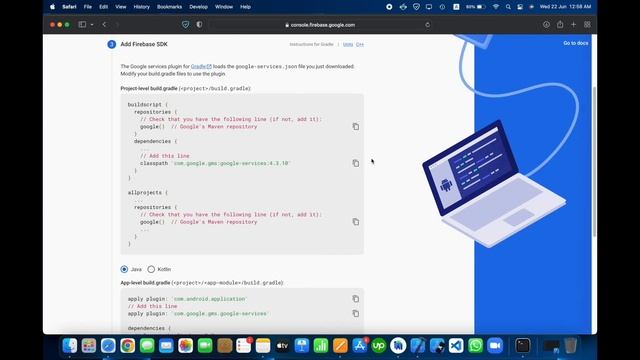The width and height of the screenshot is (640, 360).
Task: Open Zoom from the Dock
Action: (x=495, y=346)
